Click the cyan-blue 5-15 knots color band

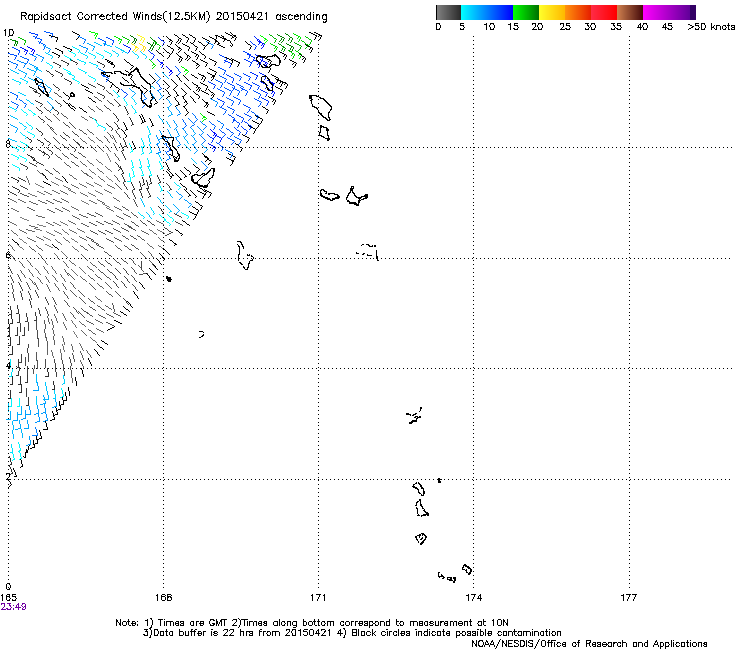click(487, 12)
